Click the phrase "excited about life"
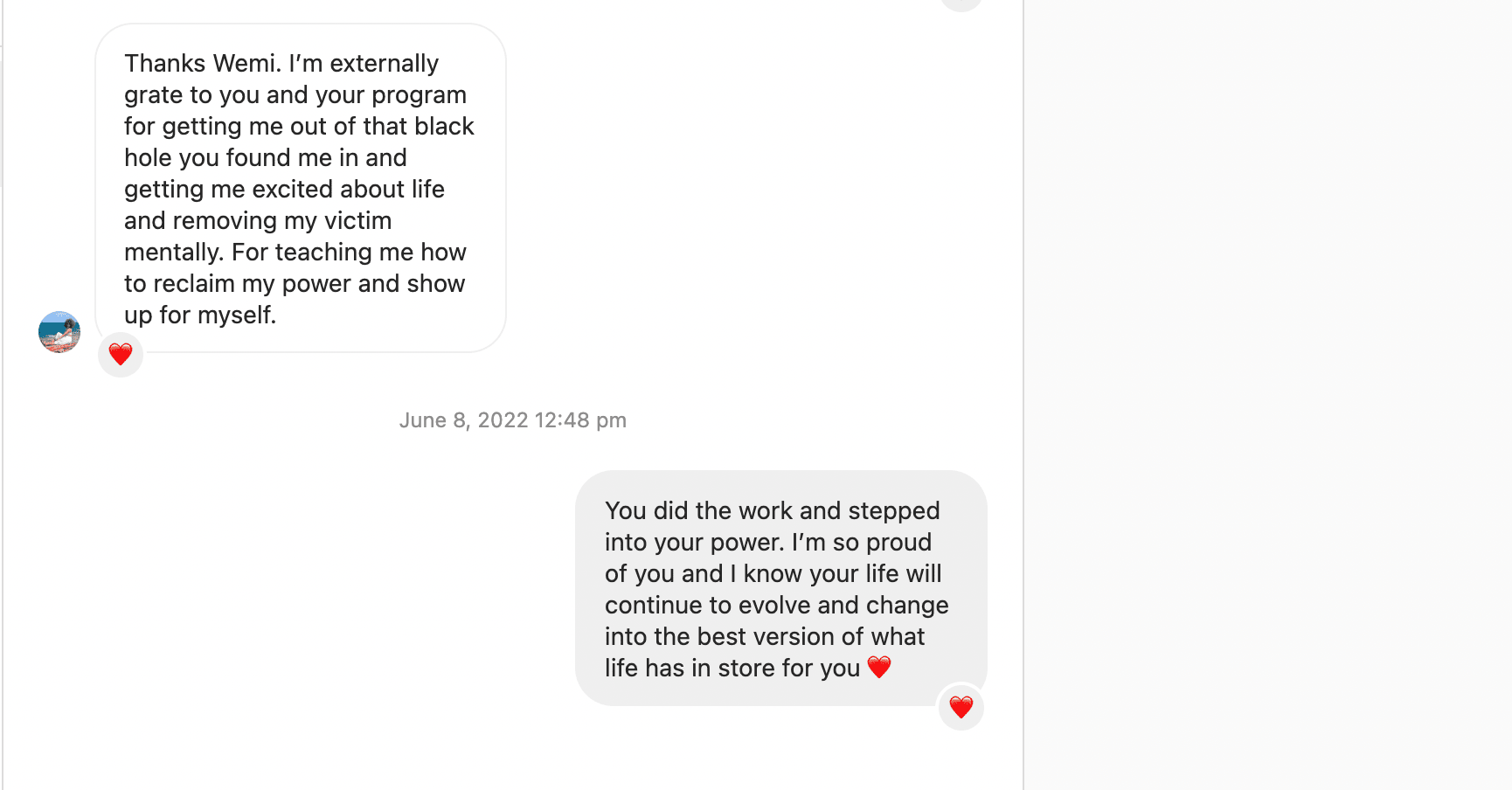This screenshot has width=1512, height=790. coord(348,190)
